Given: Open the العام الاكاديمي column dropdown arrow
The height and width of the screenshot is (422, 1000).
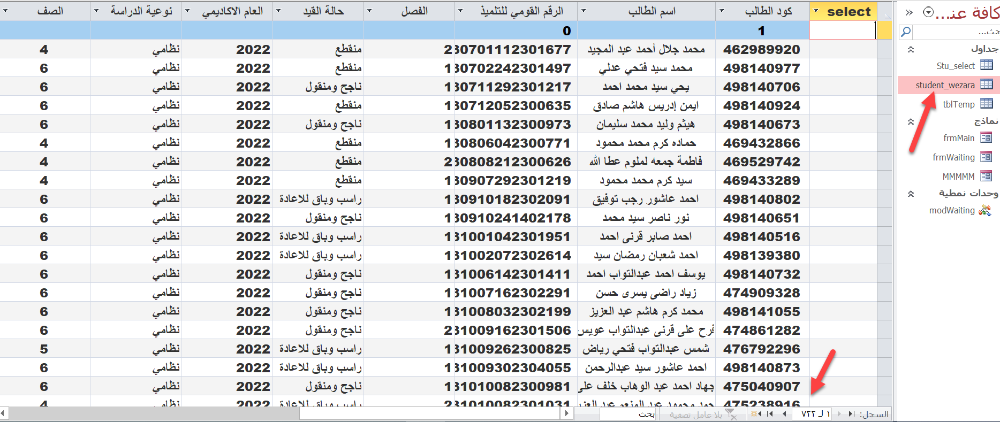Looking at the screenshot, I should [186, 11].
